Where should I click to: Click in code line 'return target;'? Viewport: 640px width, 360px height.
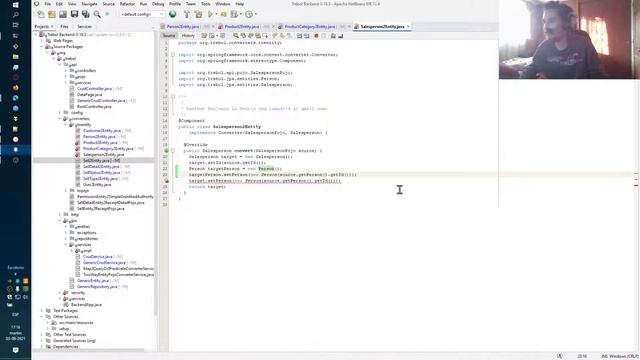(207, 187)
